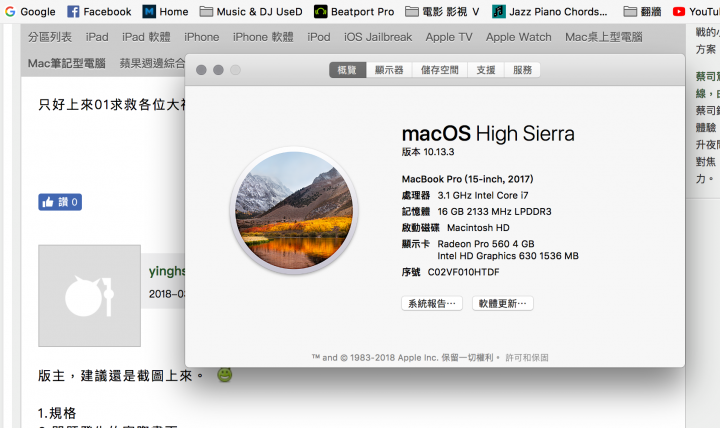This screenshot has width=720, height=428.
Task: Close the About This Mac window
Action: click(201, 70)
